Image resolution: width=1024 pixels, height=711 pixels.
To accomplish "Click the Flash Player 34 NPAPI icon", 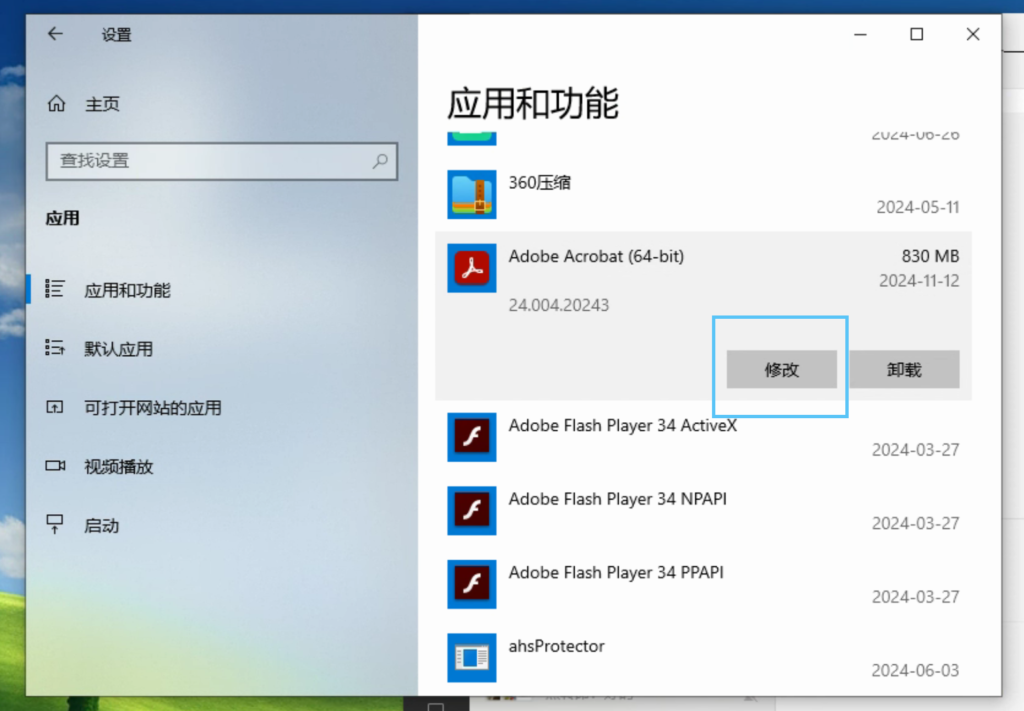I will tap(472, 511).
